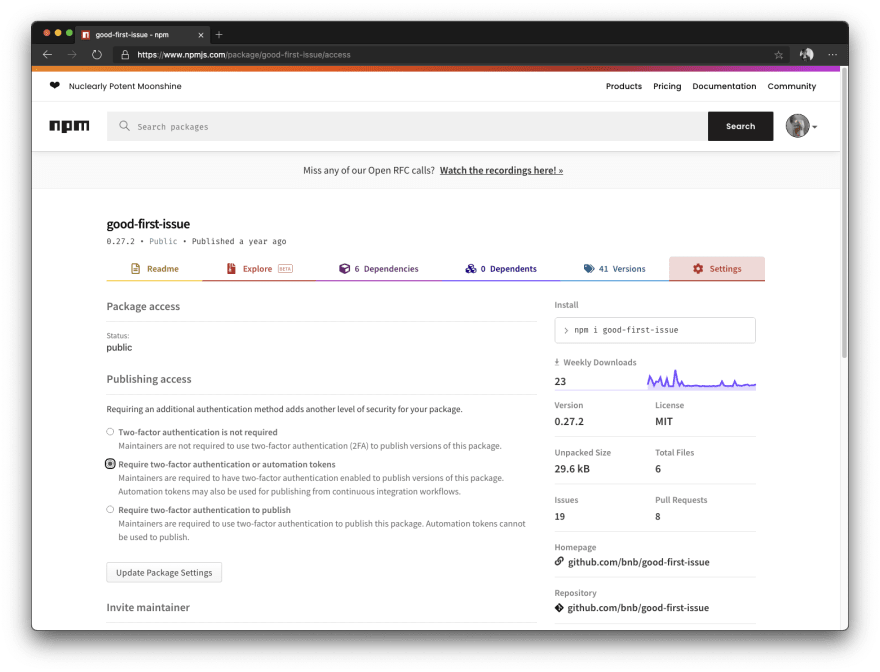880x672 pixels.
Task: Open the Documentation link
Action: click(x=724, y=86)
